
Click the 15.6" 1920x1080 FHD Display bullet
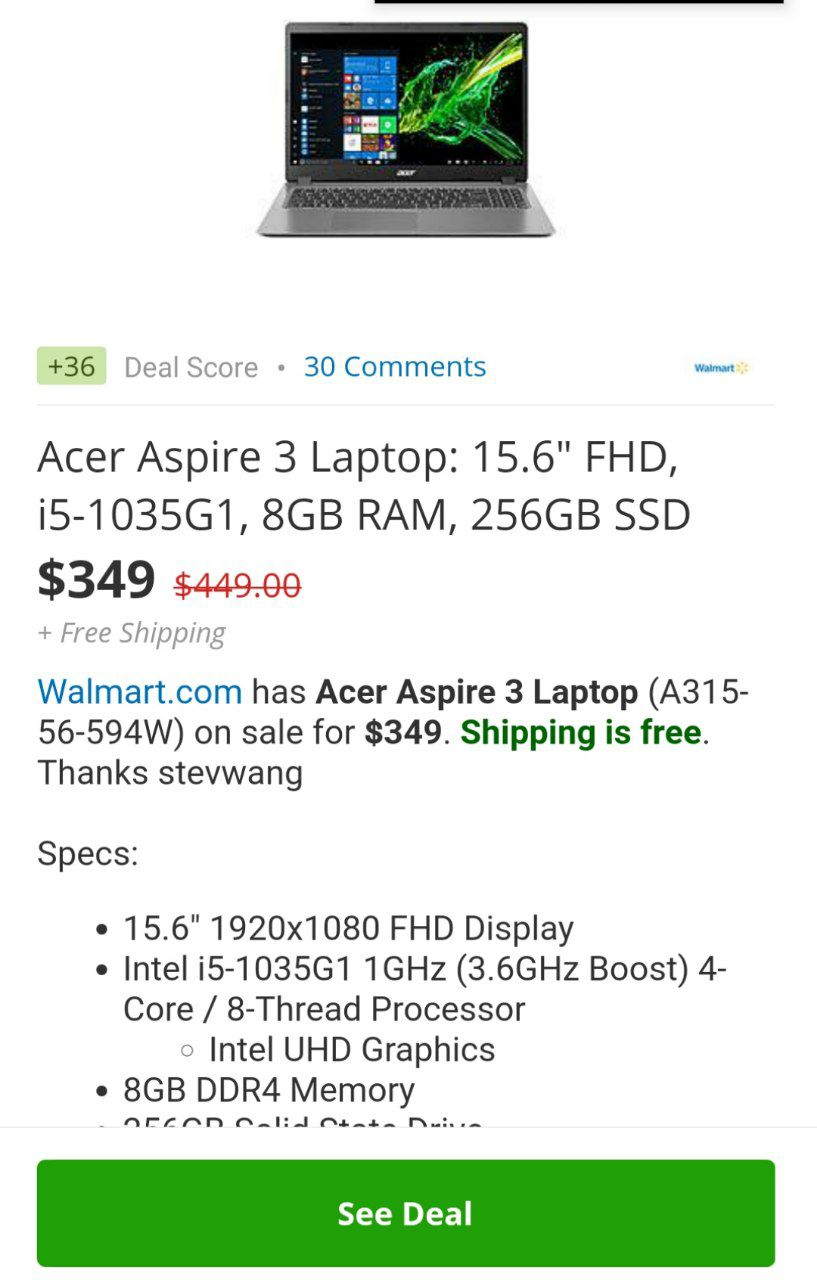click(x=348, y=929)
